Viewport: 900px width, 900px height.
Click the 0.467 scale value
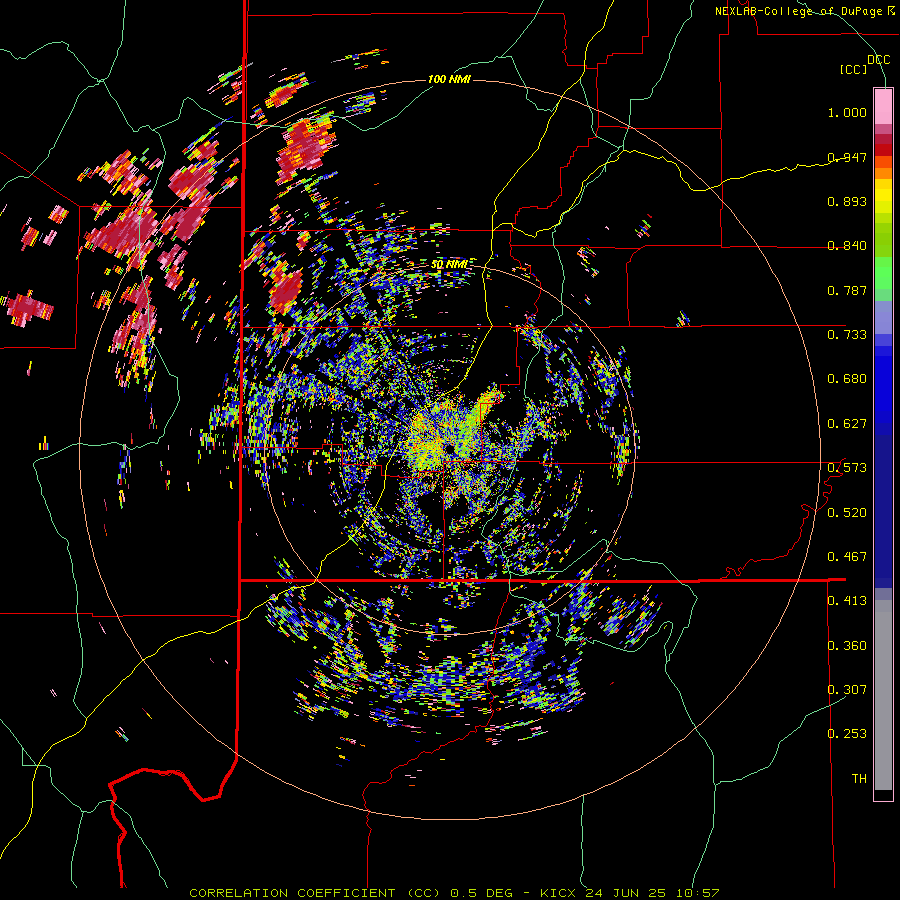[847, 557]
